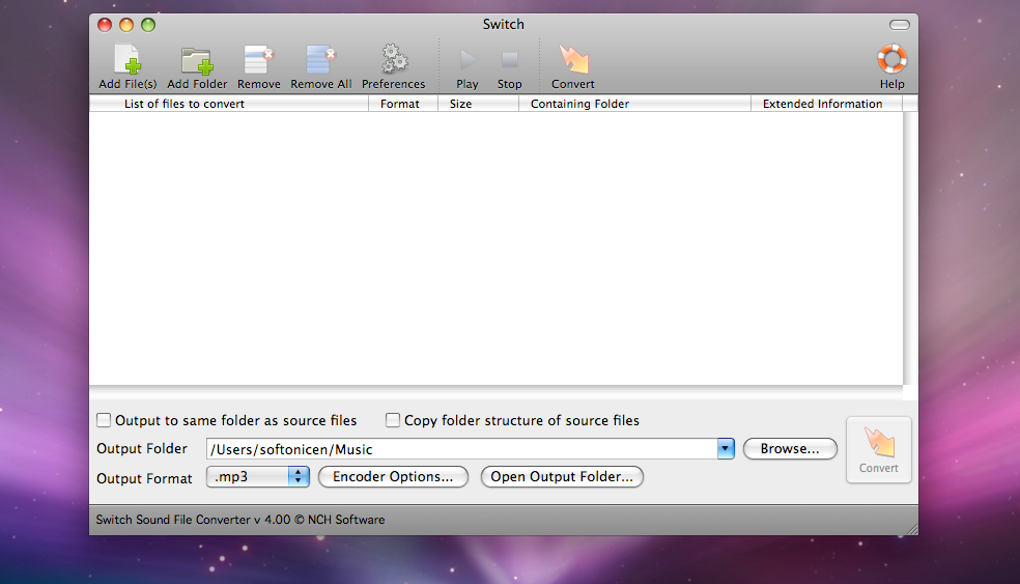Viewport: 1020px width, 584px height.
Task: Click the green zoom window button
Action: pyautogui.click(x=148, y=25)
